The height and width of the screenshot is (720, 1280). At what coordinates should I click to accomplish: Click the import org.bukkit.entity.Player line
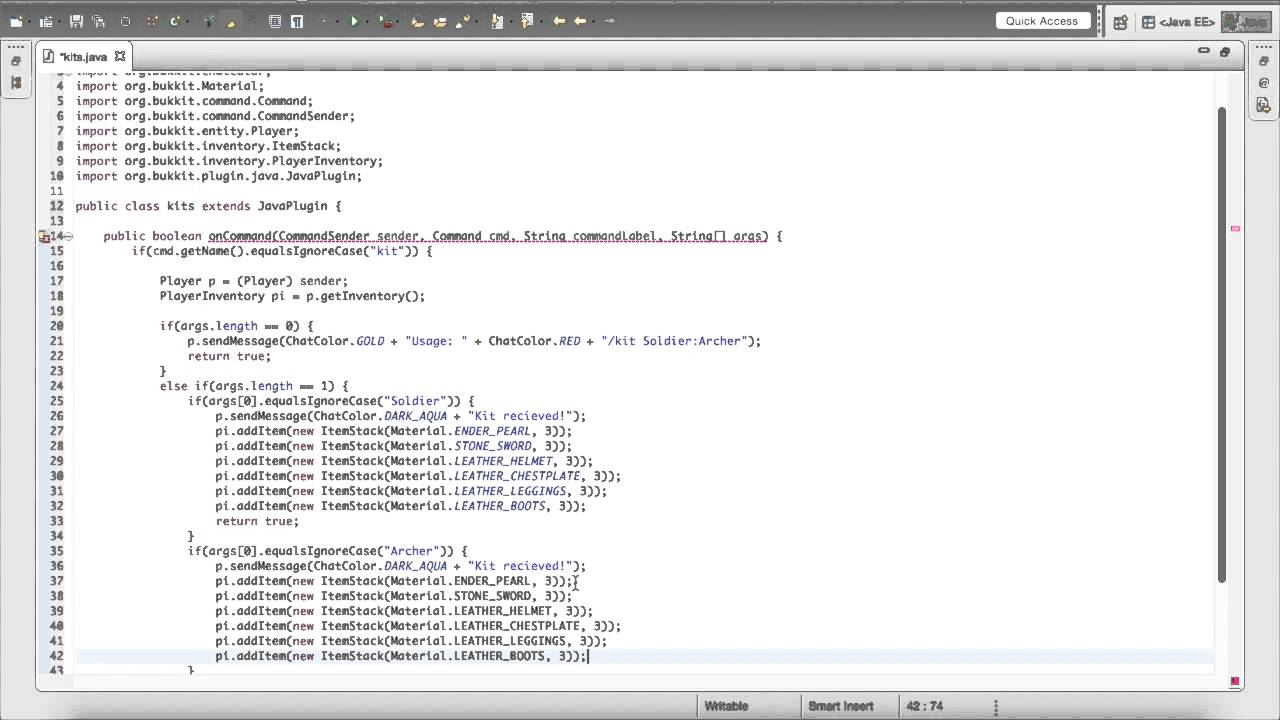187,131
